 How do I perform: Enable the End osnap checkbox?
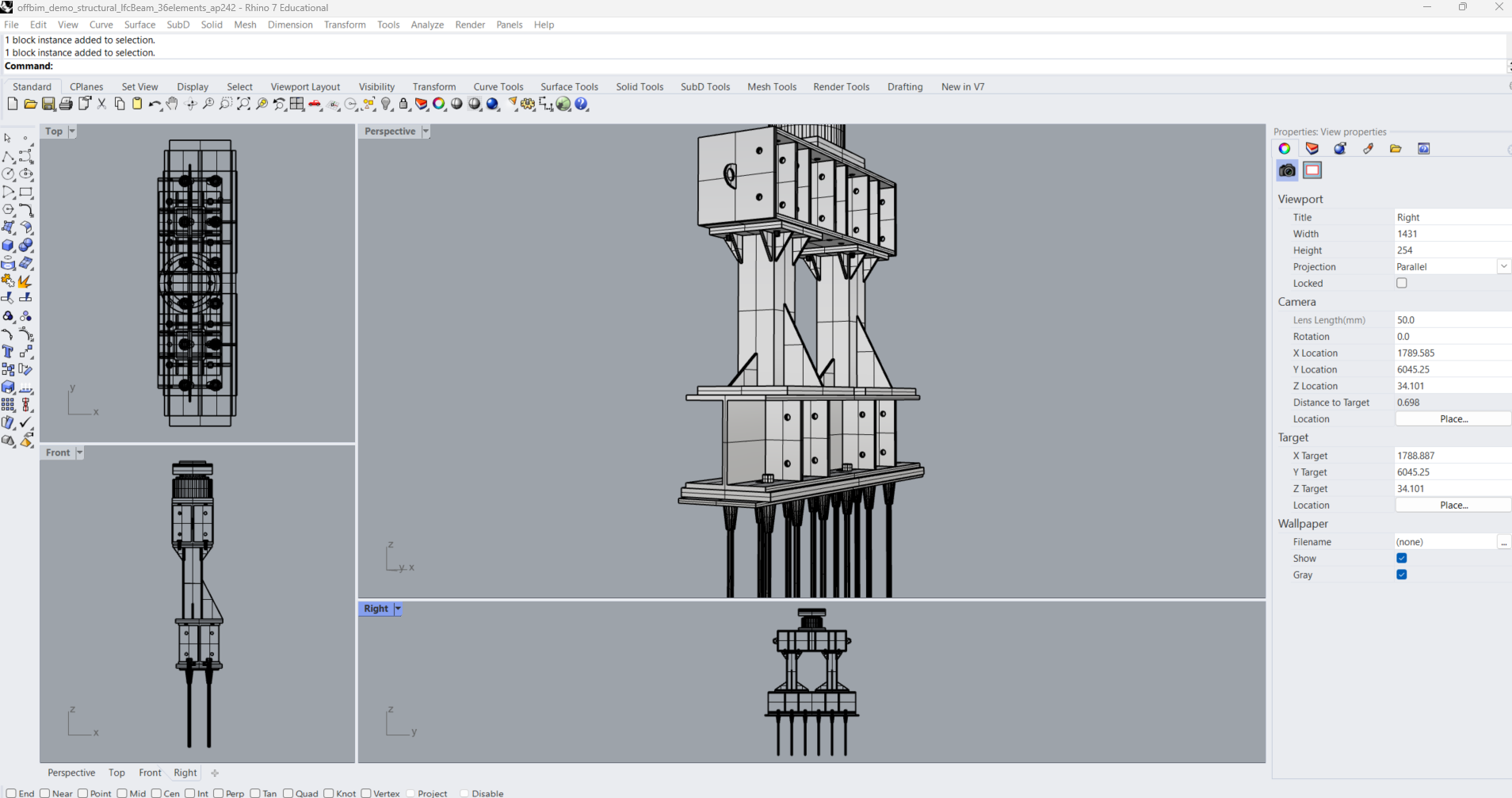[x=11, y=793]
